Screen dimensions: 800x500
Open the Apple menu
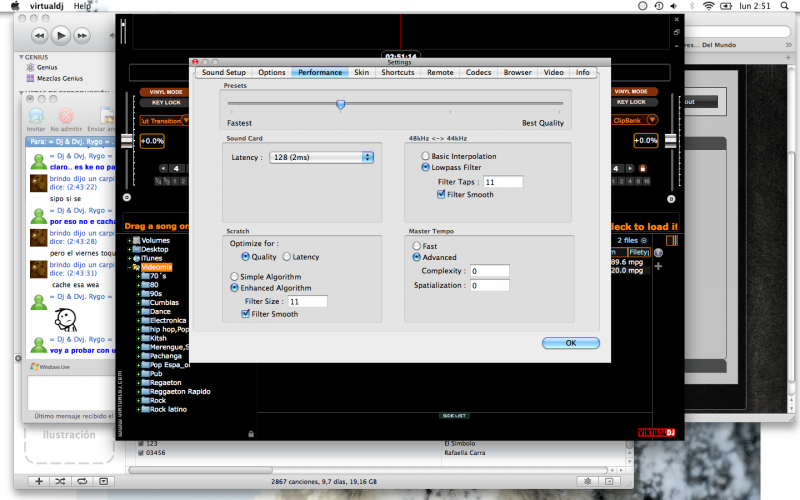(15, 6)
